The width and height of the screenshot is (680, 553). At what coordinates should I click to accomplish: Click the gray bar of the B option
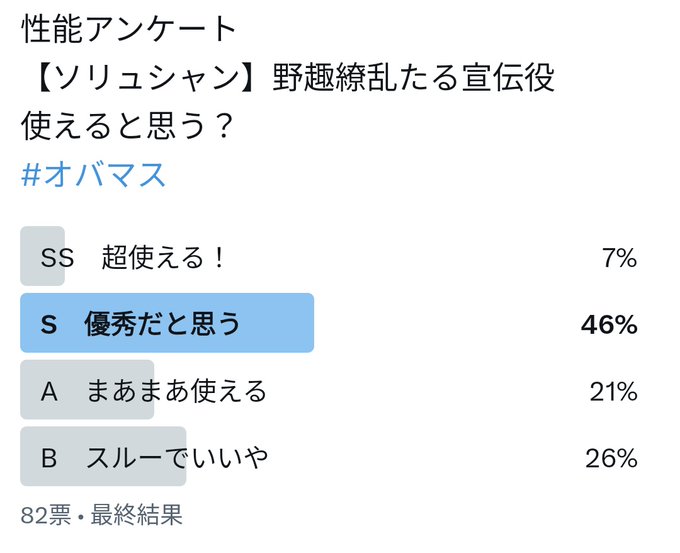[103, 456]
